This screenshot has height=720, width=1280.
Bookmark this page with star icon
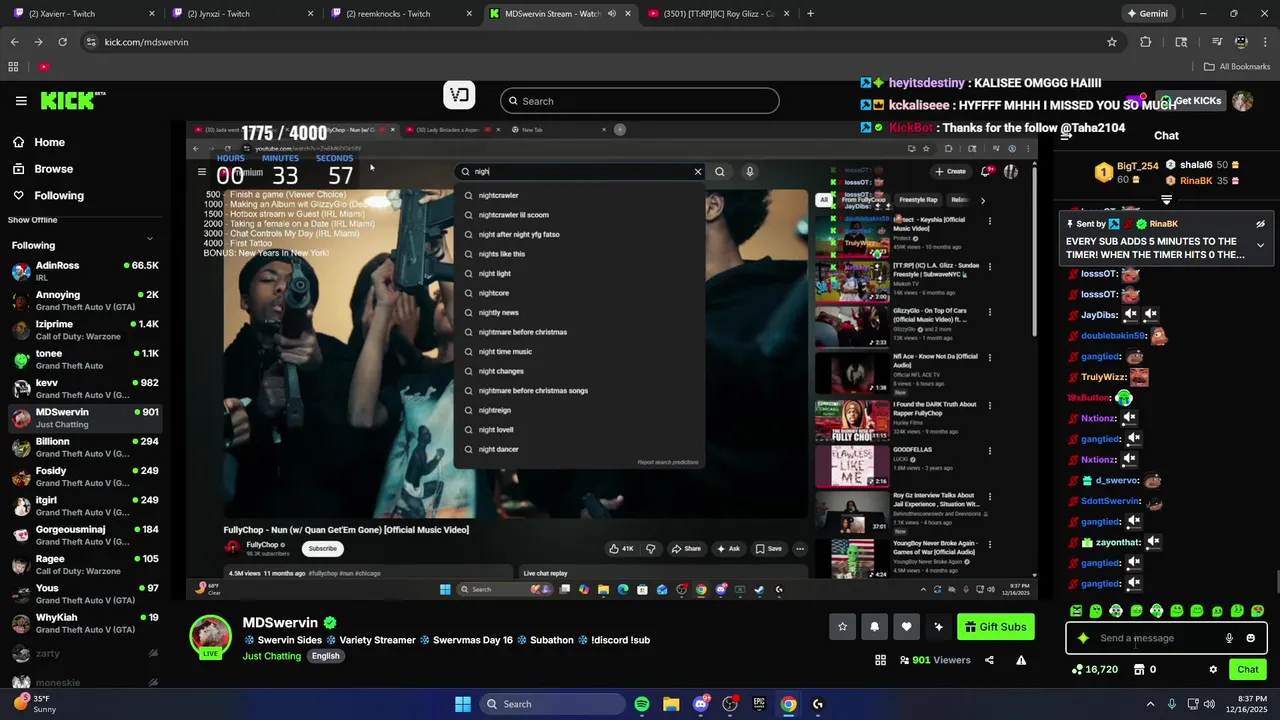pos(1111,42)
